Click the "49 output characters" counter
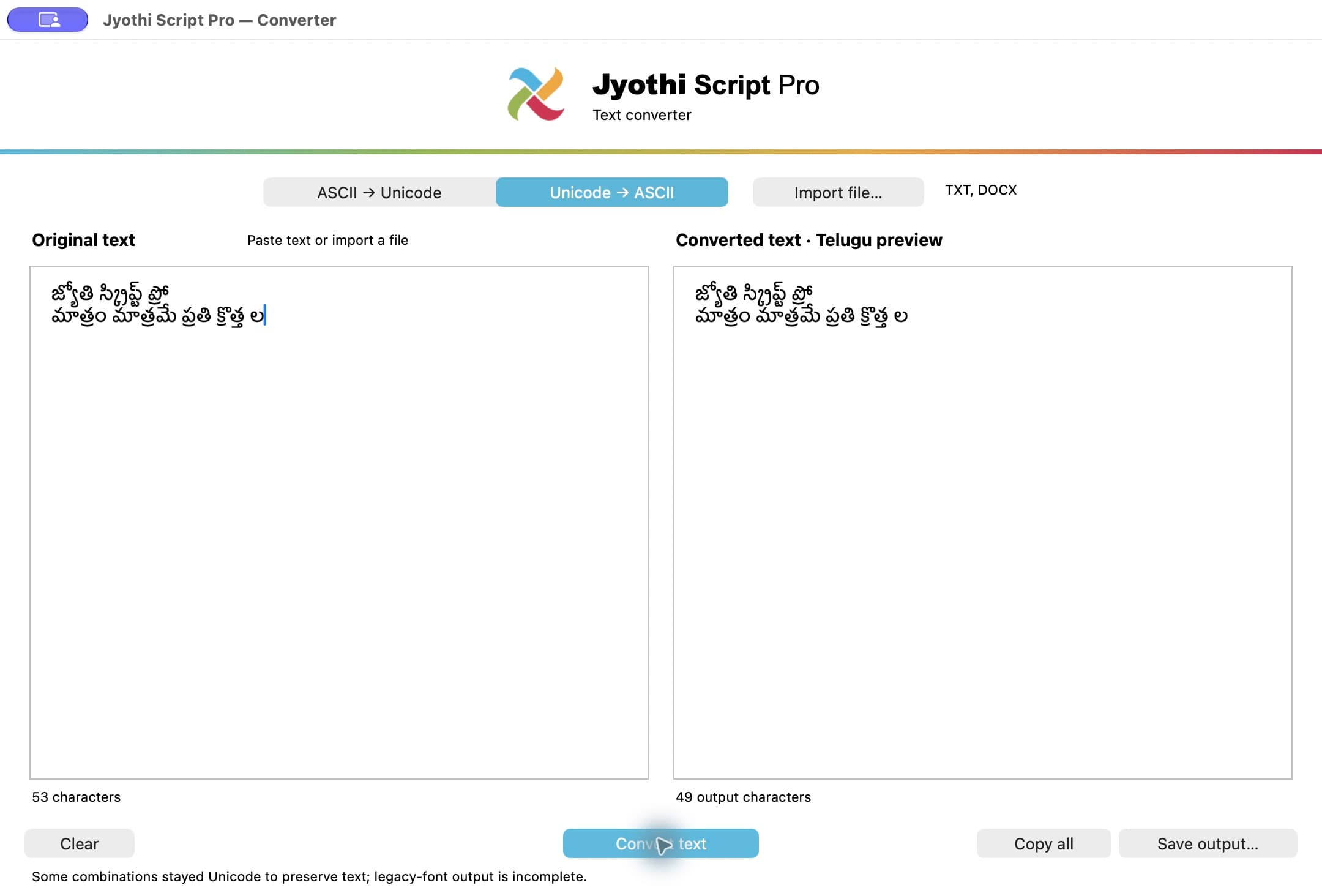1322x896 pixels. pos(743,797)
